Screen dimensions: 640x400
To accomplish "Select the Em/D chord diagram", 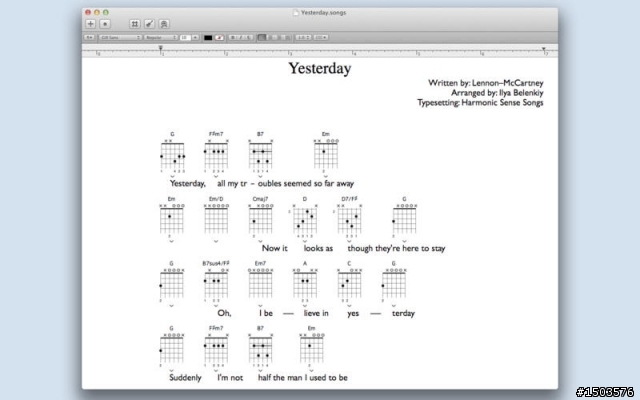I will click(x=216, y=217).
